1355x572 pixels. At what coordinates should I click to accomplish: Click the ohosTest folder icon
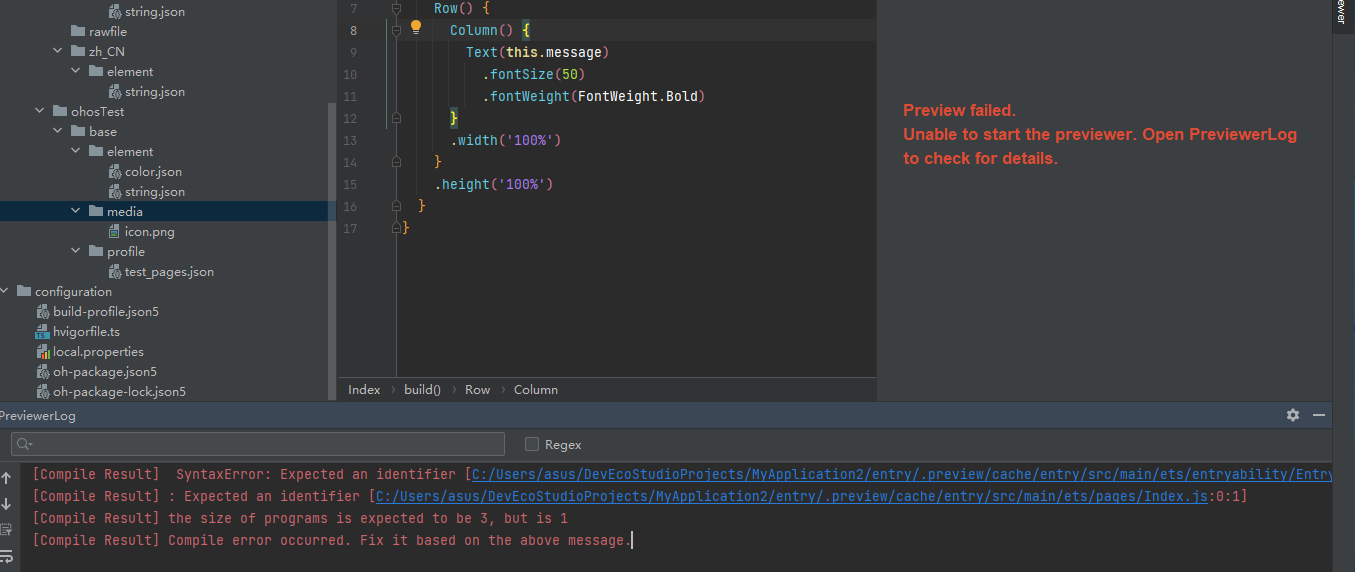coord(61,111)
